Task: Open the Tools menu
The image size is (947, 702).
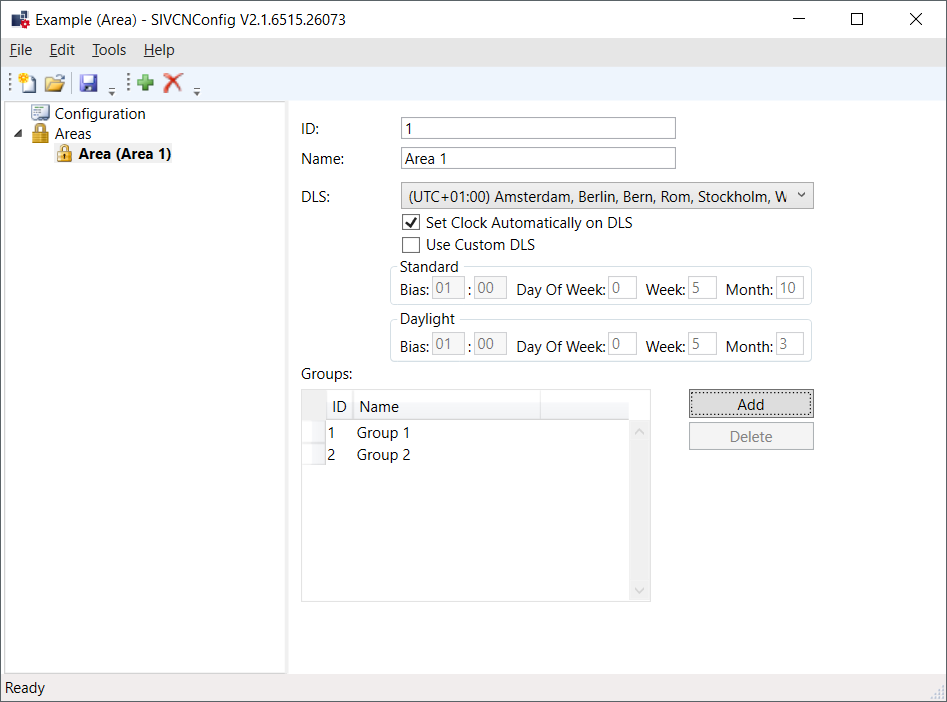Action: 109,50
